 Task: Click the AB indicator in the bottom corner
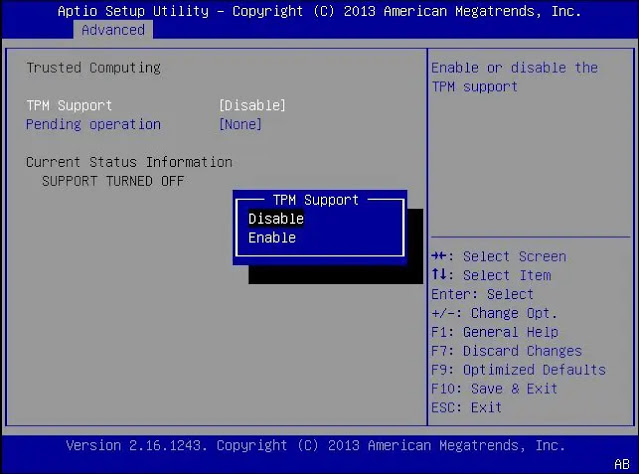click(621, 464)
